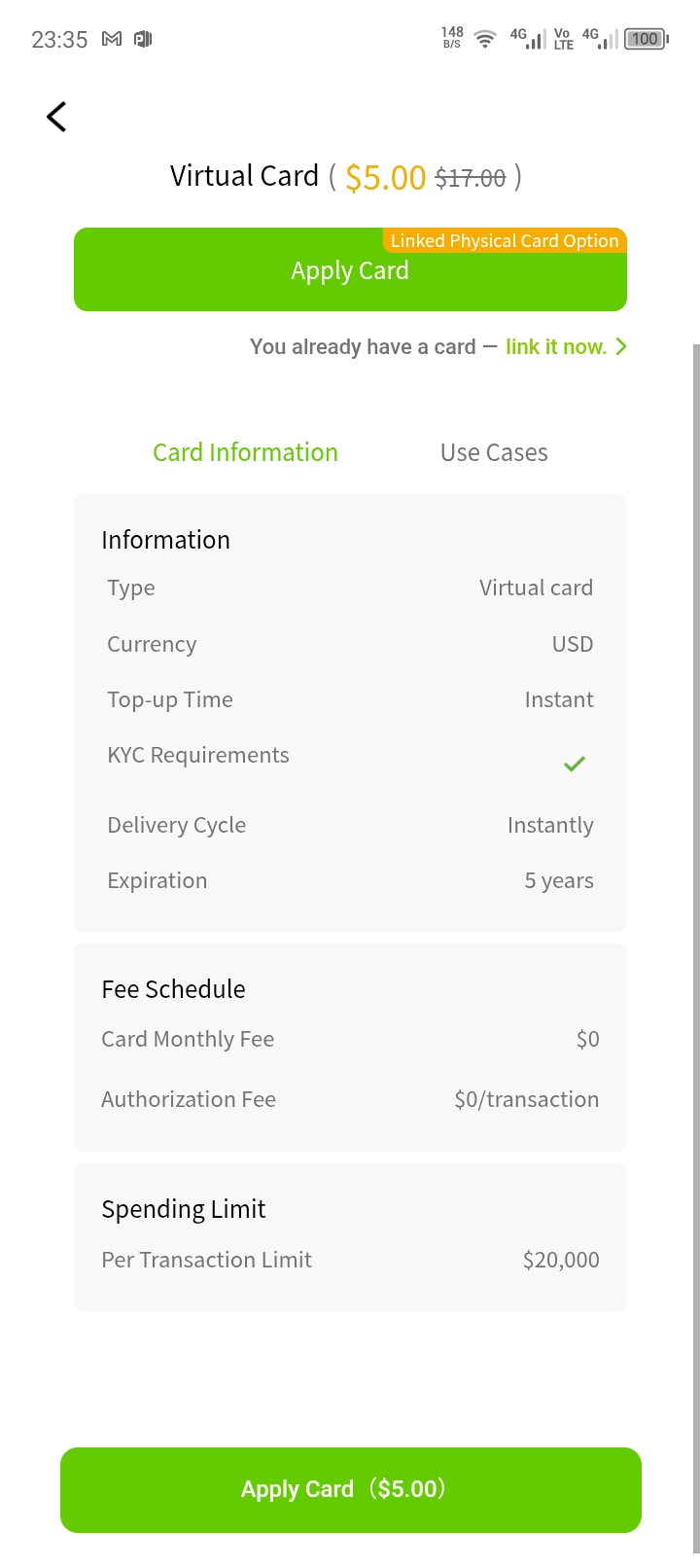Tap the page scrollbar on the right edge
The image size is (700, 1568).
695,875
